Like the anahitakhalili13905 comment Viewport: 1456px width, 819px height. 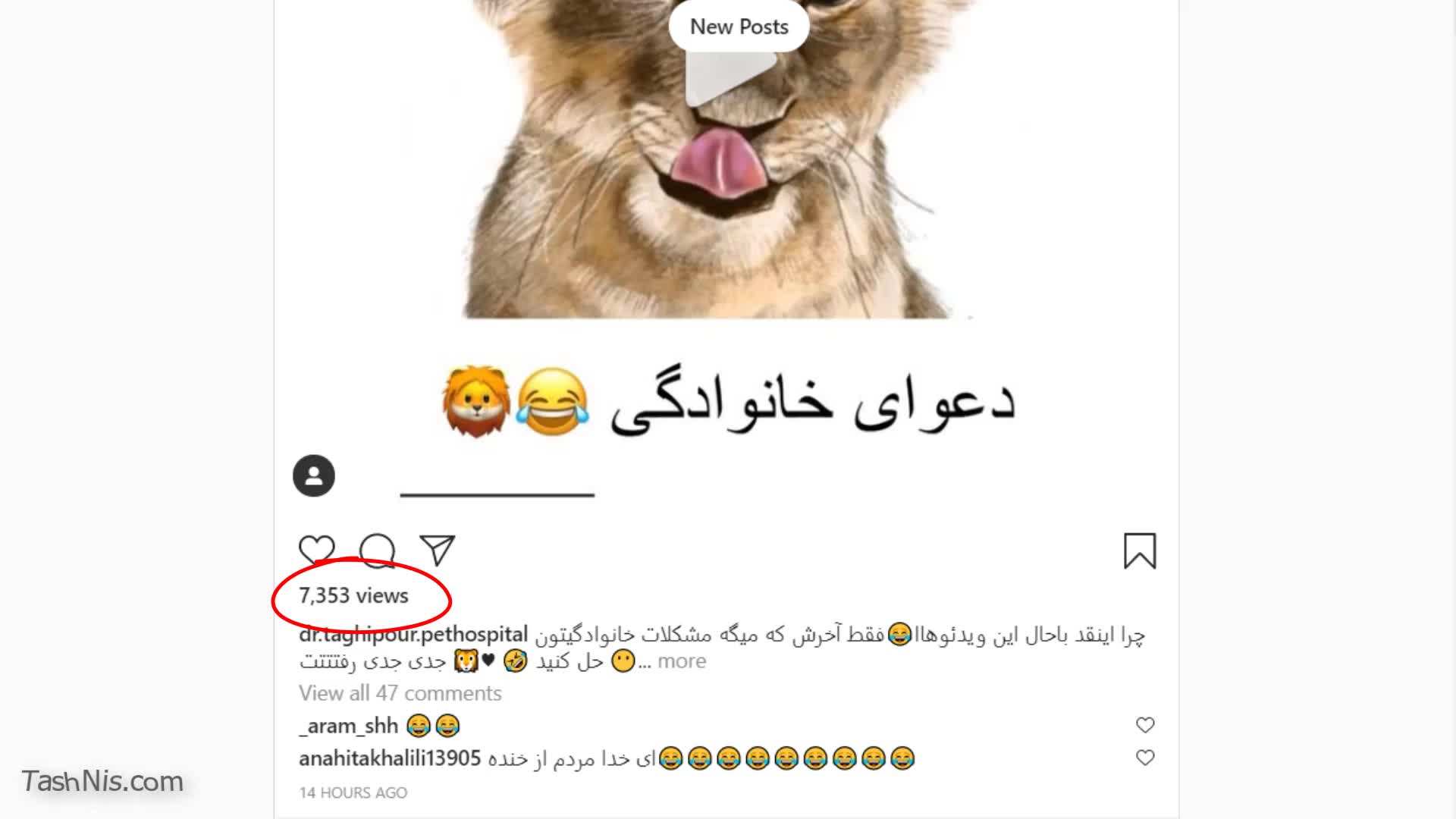tap(1145, 758)
